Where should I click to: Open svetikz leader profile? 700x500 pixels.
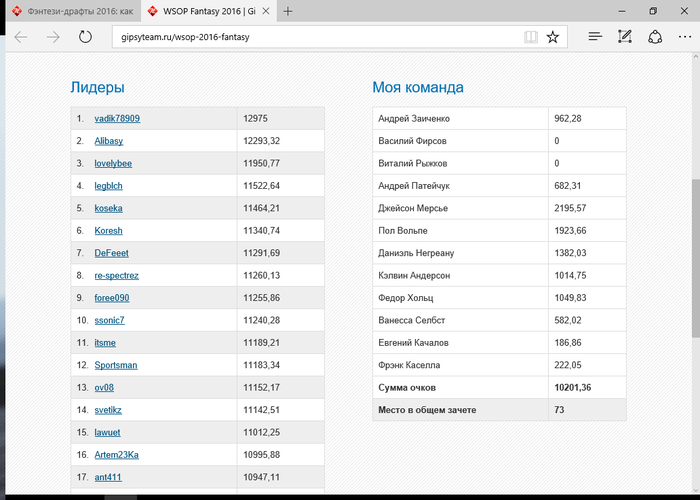click(108, 410)
